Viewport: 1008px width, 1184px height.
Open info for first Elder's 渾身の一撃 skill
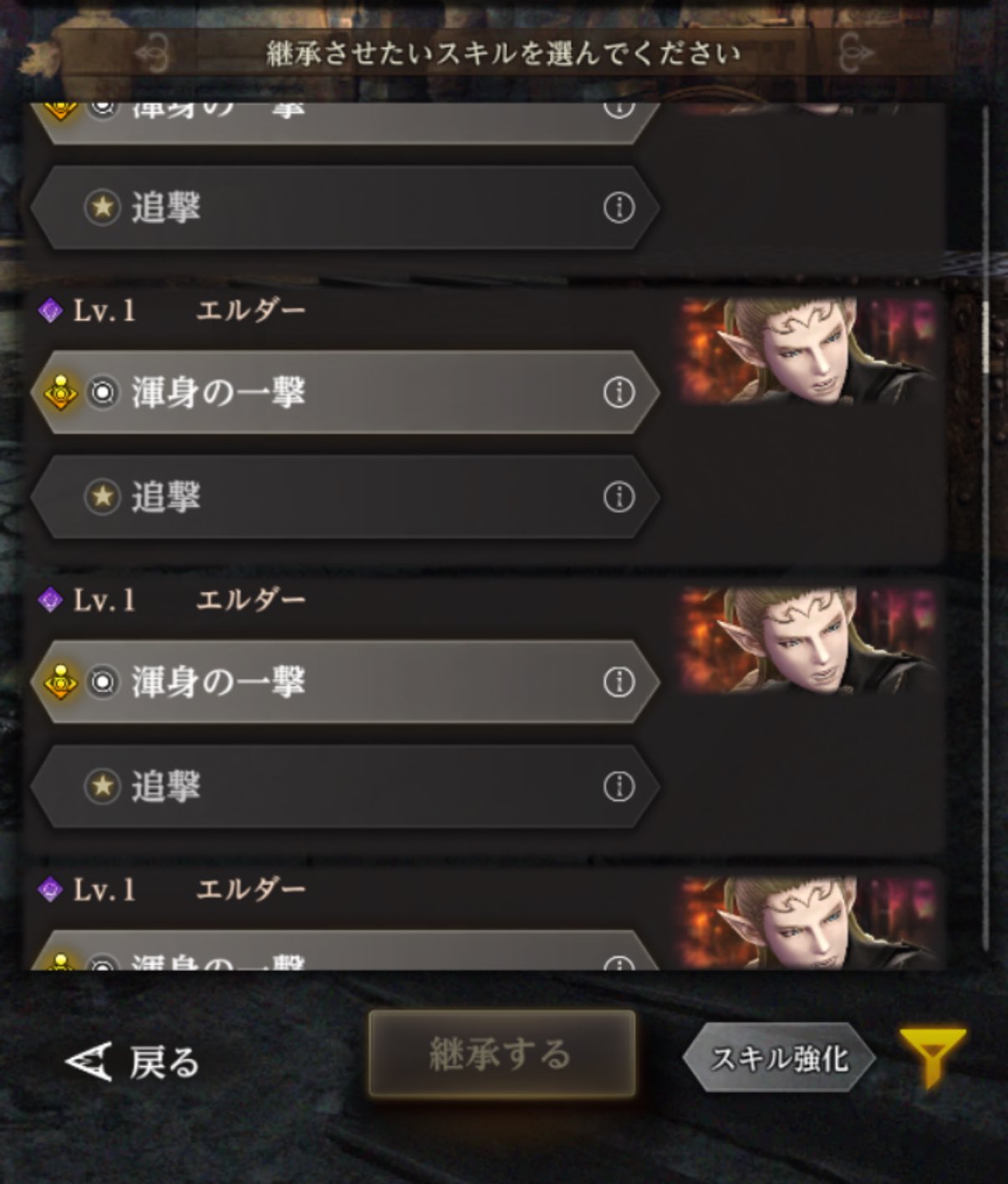click(x=619, y=392)
